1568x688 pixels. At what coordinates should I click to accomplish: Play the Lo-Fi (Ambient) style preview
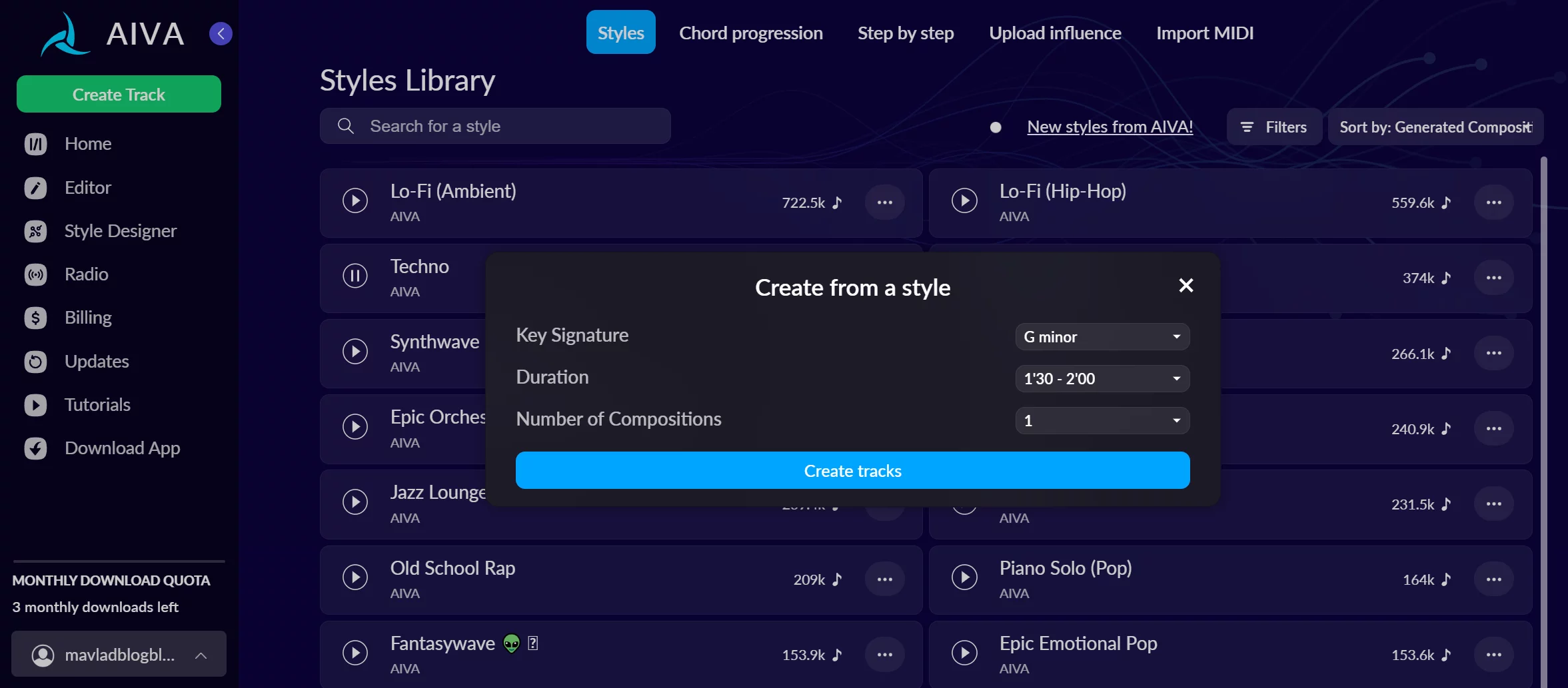click(x=355, y=200)
